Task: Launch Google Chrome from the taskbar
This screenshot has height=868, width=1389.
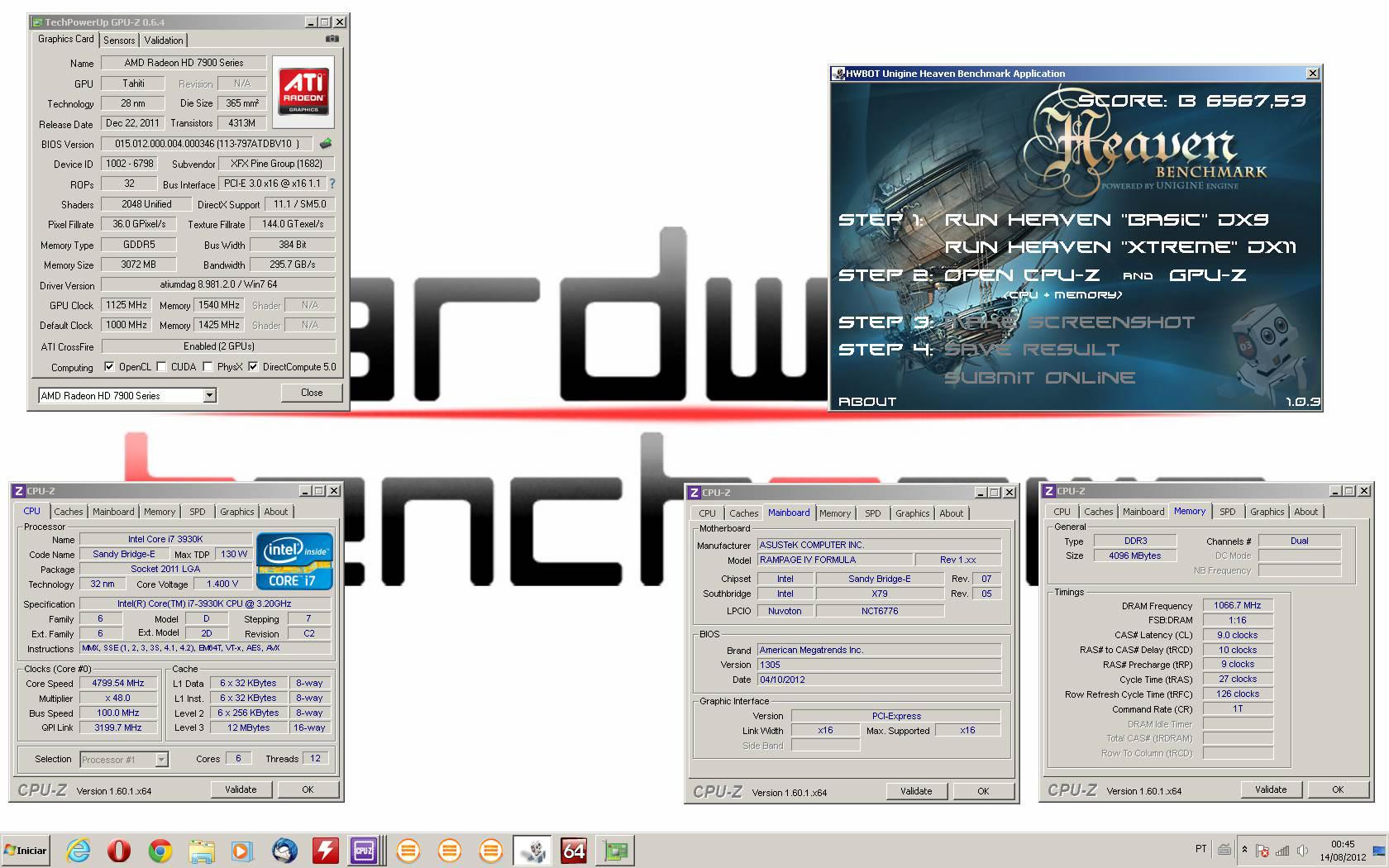Action: click(160, 850)
